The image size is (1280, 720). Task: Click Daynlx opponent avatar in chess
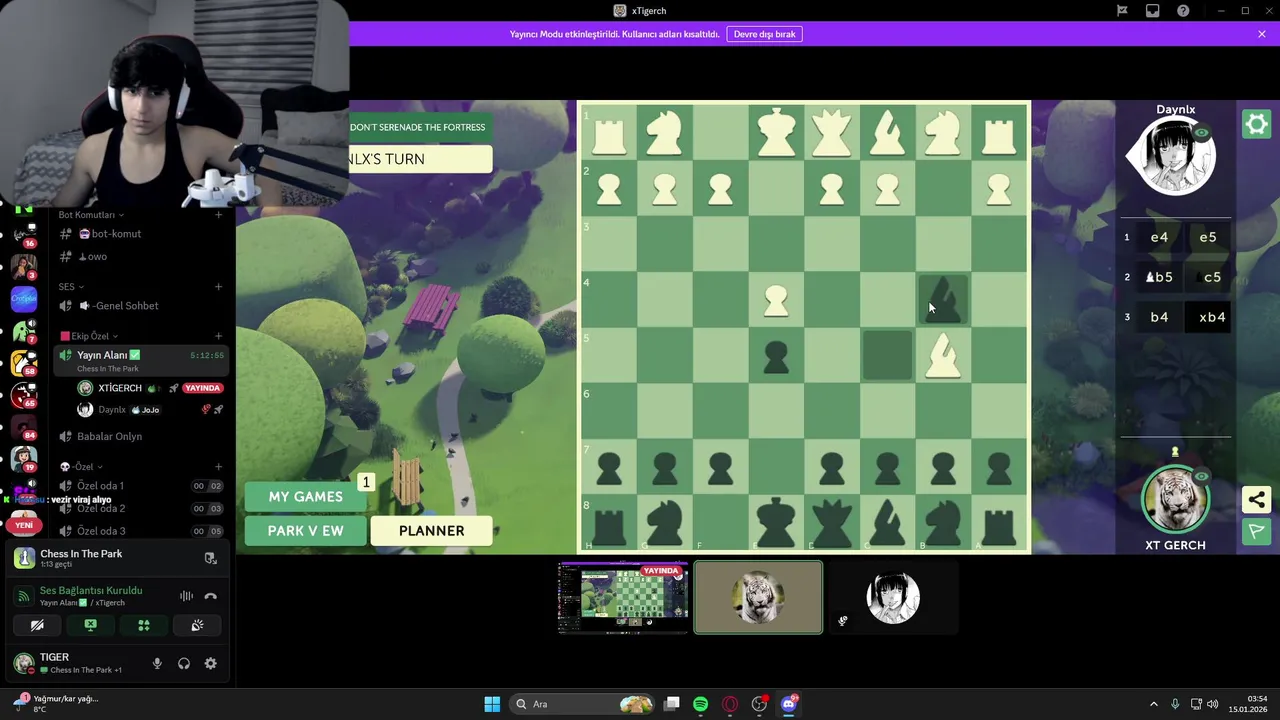[x=1177, y=157]
